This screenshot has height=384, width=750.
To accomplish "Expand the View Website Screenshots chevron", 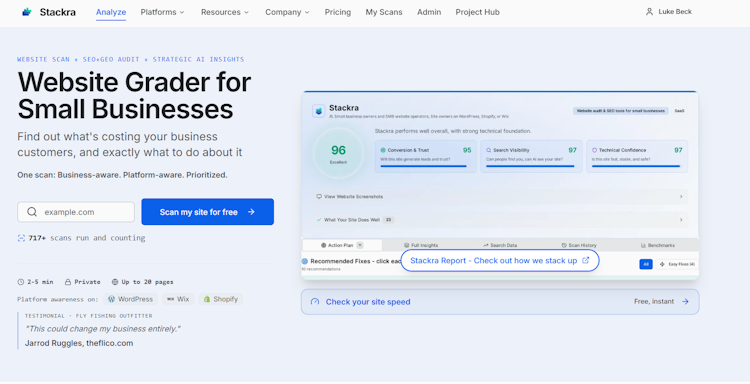I will coord(681,197).
